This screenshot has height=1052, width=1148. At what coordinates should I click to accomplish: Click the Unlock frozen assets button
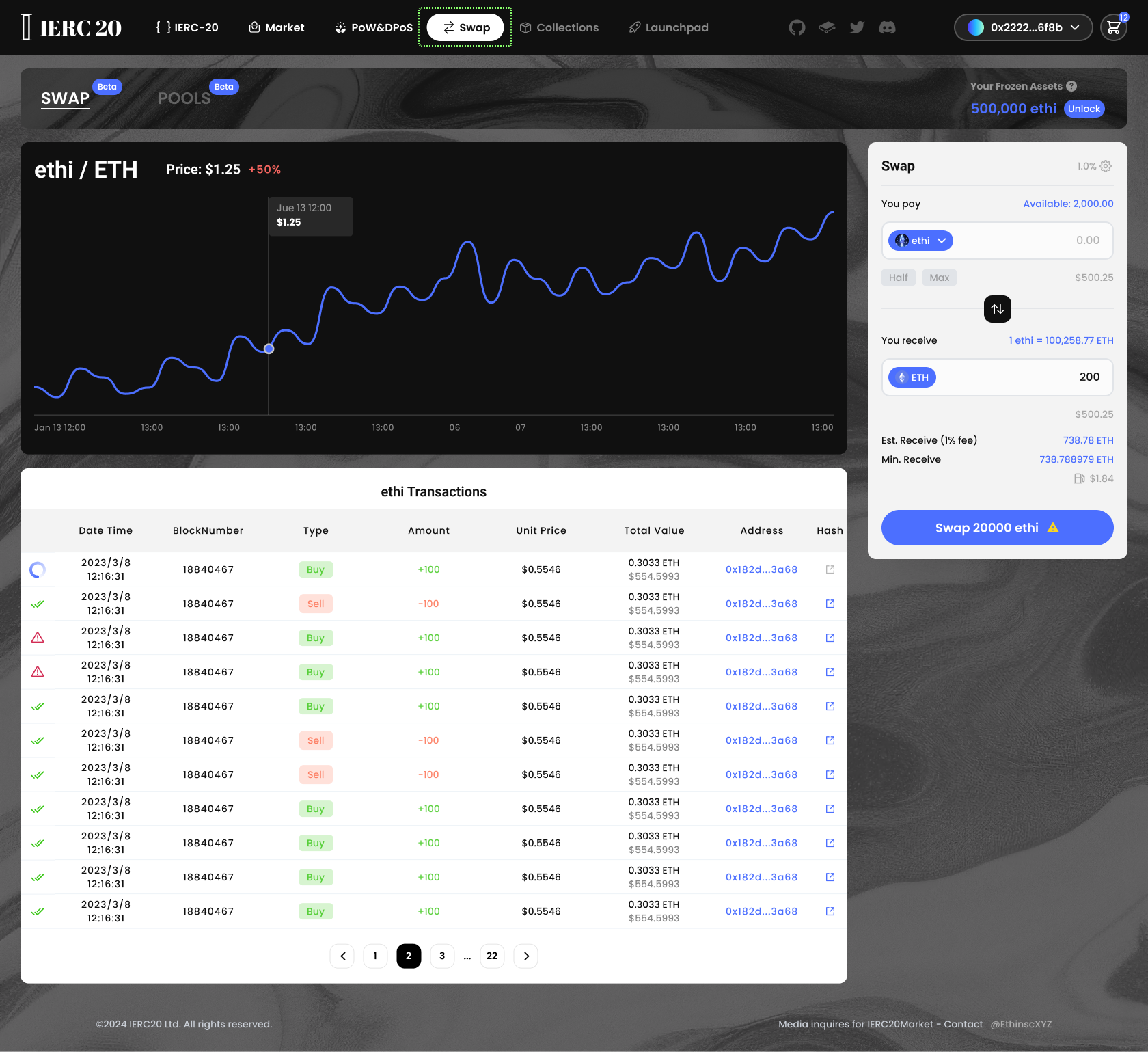pyautogui.click(x=1084, y=109)
